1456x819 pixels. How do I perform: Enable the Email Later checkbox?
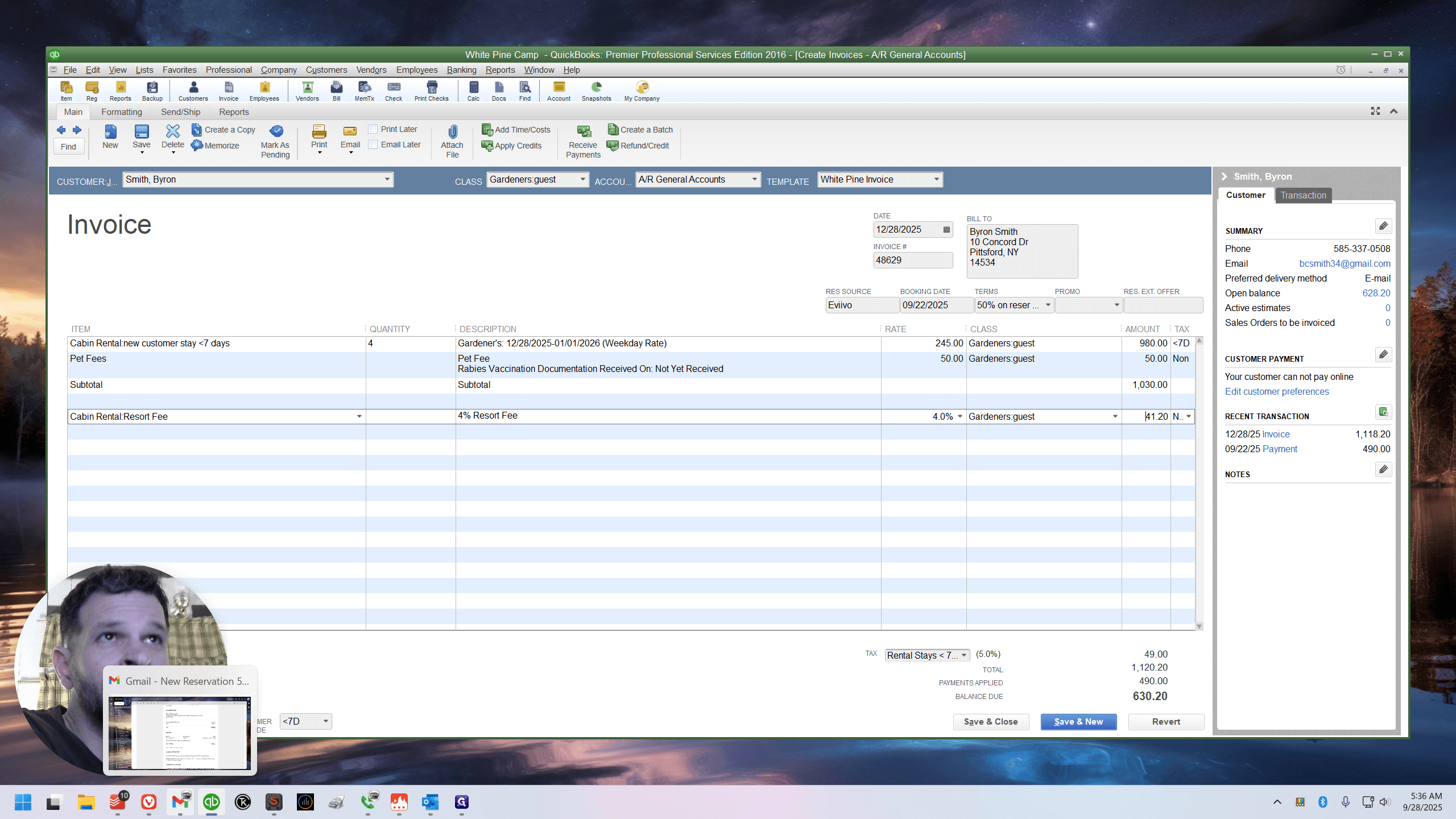click(x=373, y=144)
